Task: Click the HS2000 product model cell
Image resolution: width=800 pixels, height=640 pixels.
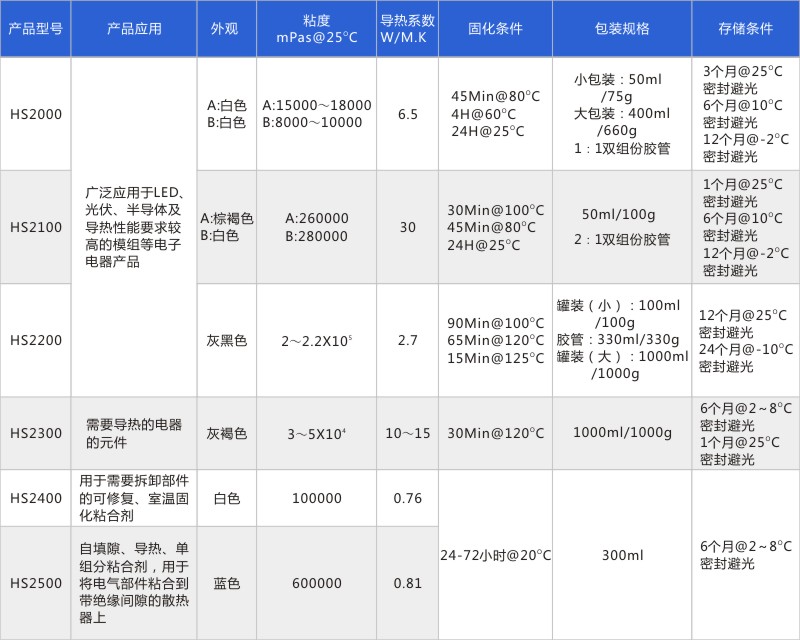Action: pyautogui.click(x=35, y=114)
